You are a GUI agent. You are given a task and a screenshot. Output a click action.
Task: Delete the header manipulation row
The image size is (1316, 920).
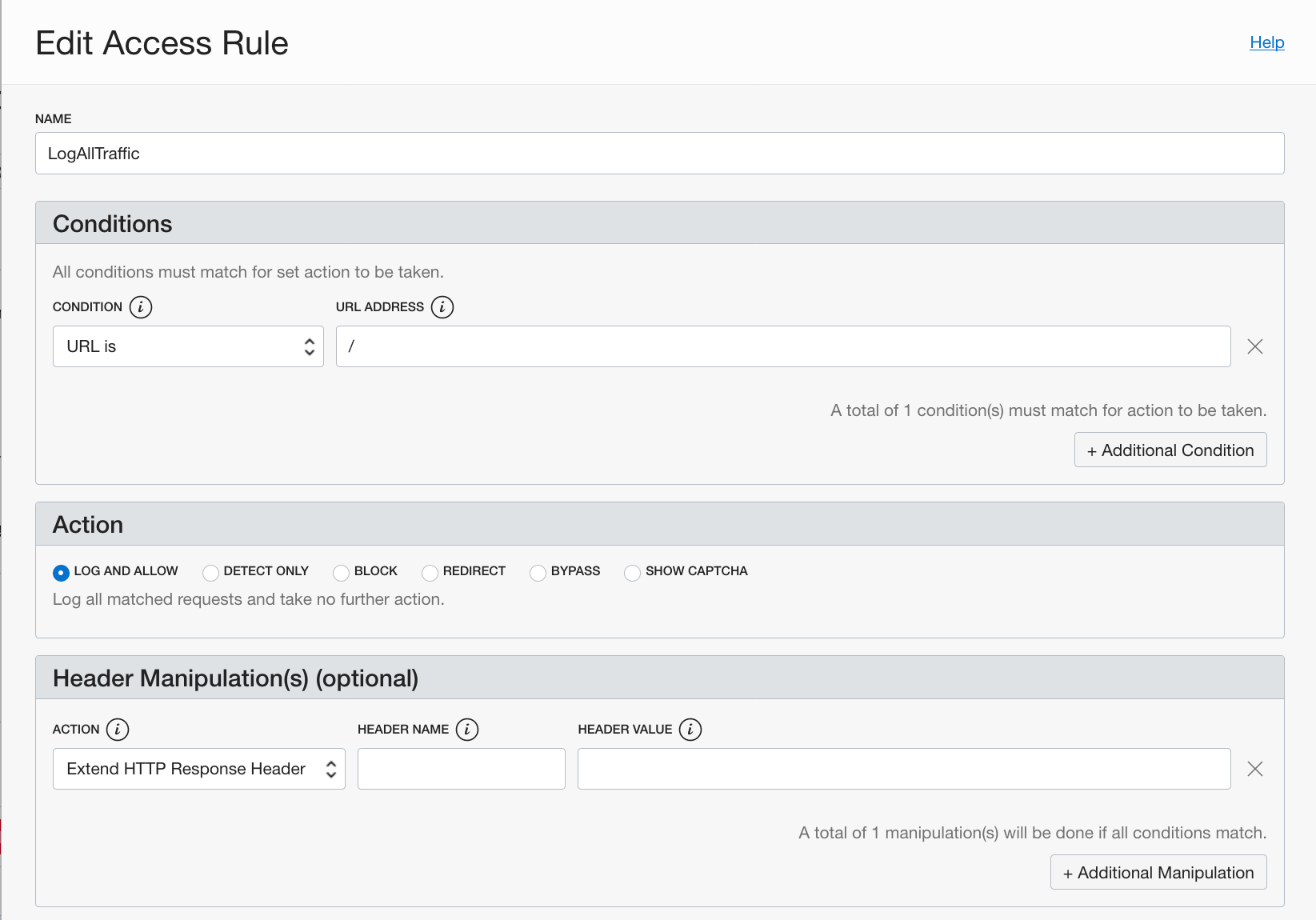coord(1255,769)
